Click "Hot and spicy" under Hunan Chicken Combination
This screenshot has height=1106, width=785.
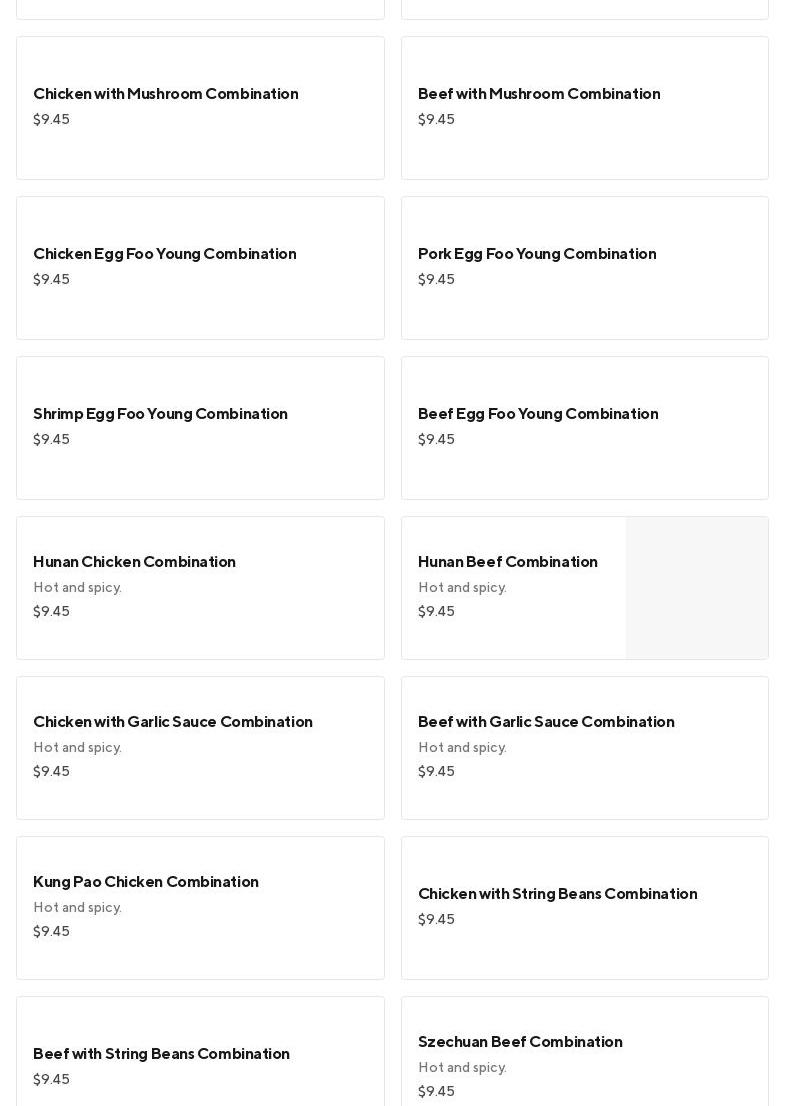coord(77,588)
